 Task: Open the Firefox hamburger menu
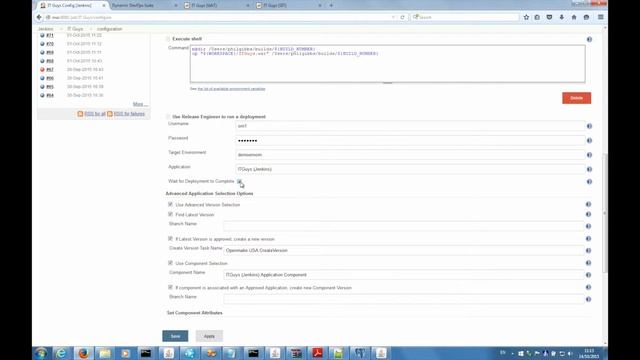600,17
